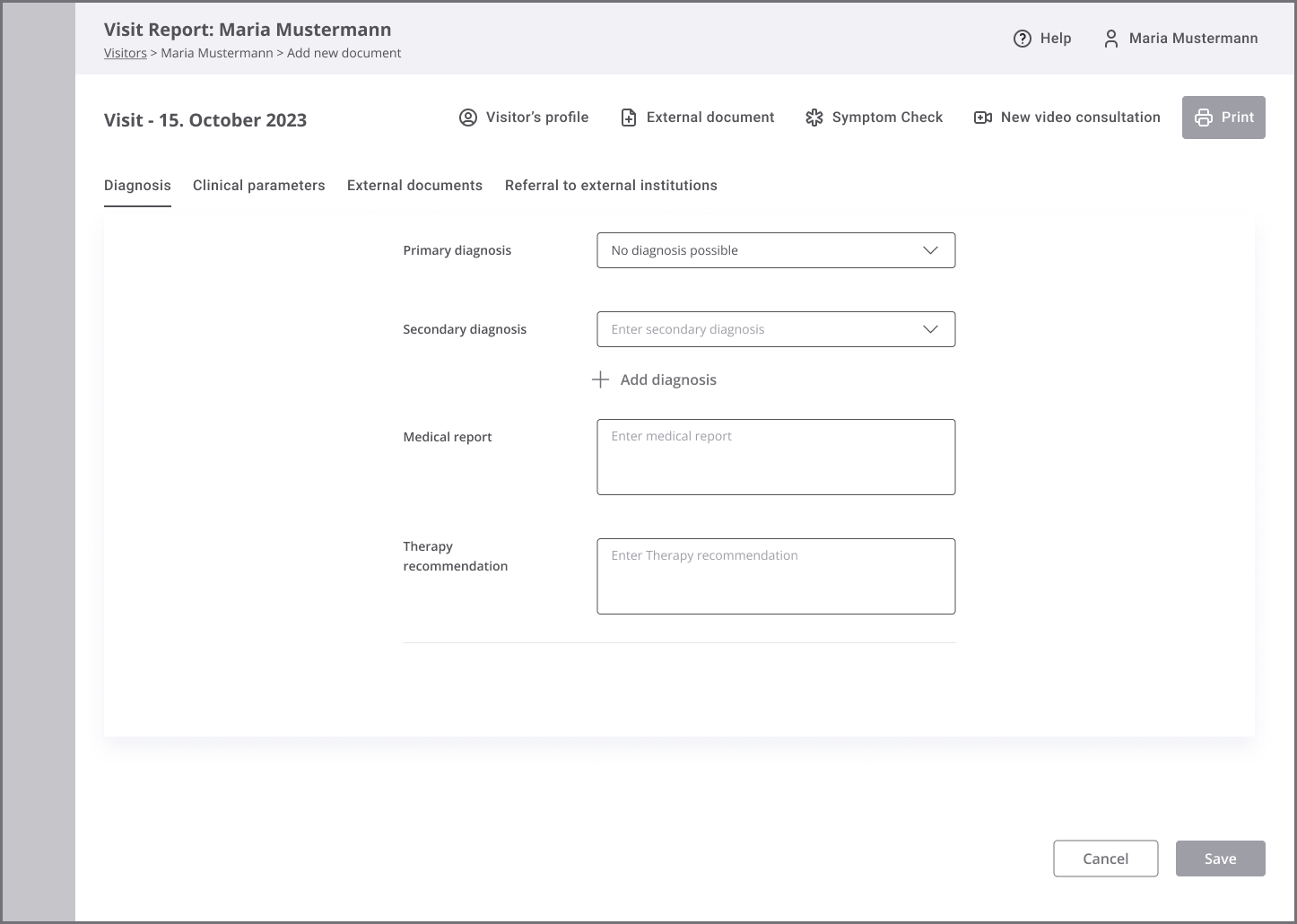Expand the Secondary diagnosis dropdown arrow
The width and height of the screenshot is (1297, 924).
point(930,329)
